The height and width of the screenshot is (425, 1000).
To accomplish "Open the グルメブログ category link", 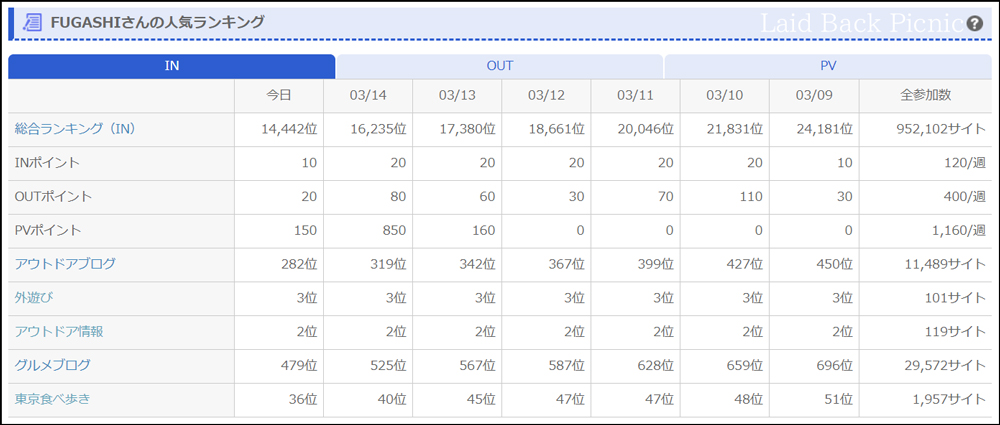I will [52, 366].
